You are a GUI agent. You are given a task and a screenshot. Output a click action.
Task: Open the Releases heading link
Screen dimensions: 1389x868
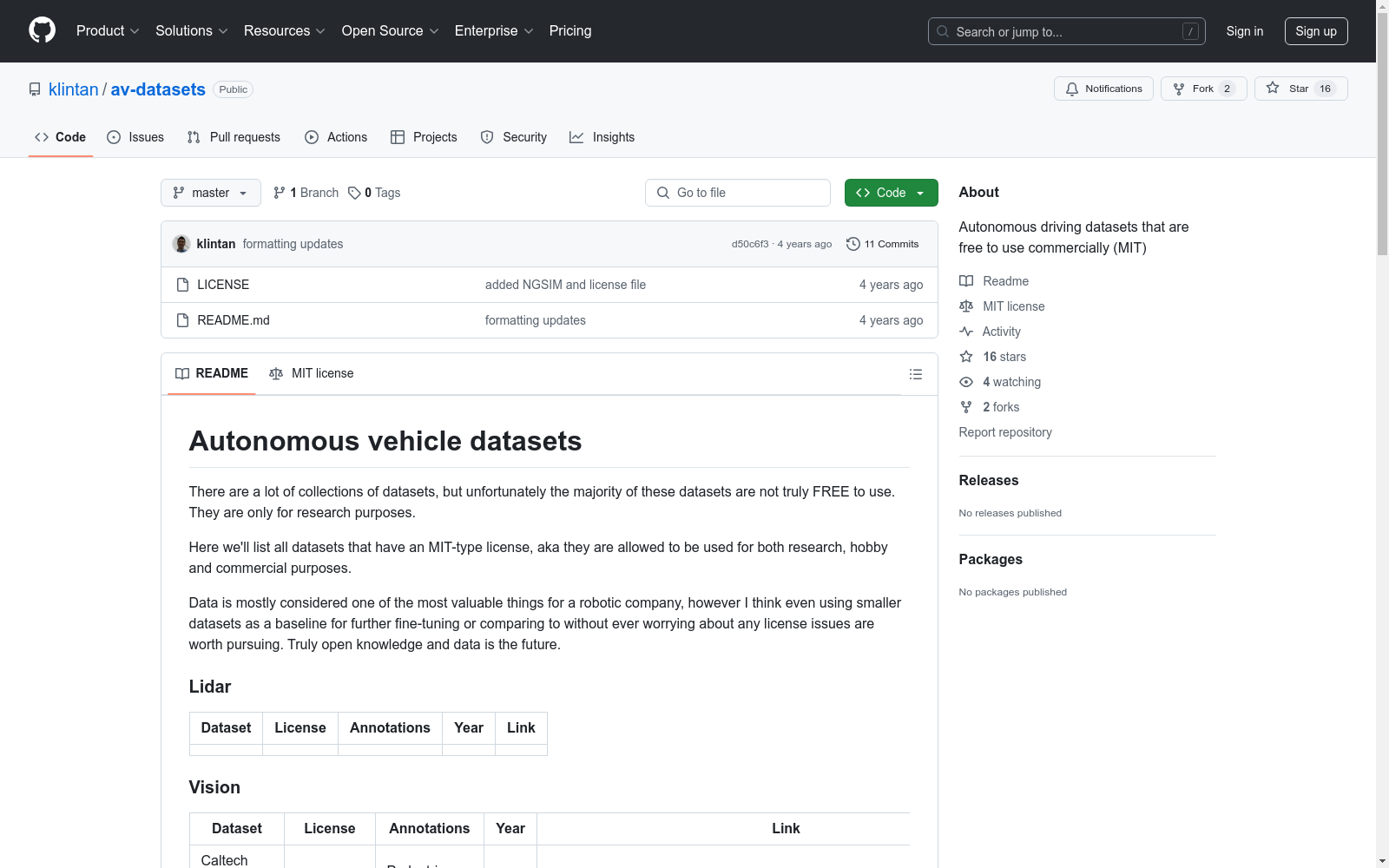click(989, 480)
